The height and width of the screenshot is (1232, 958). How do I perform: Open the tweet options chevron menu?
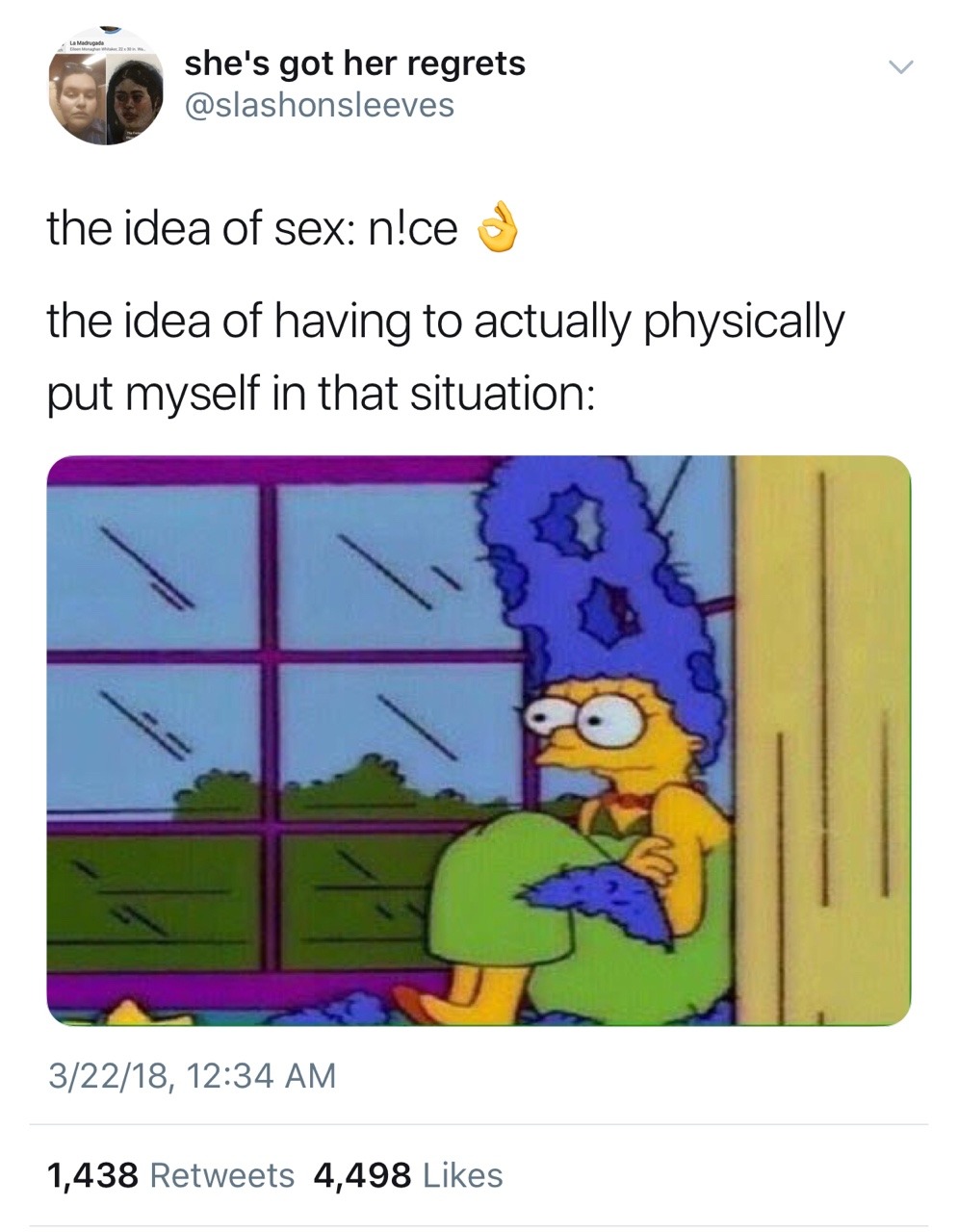(900, 67)
